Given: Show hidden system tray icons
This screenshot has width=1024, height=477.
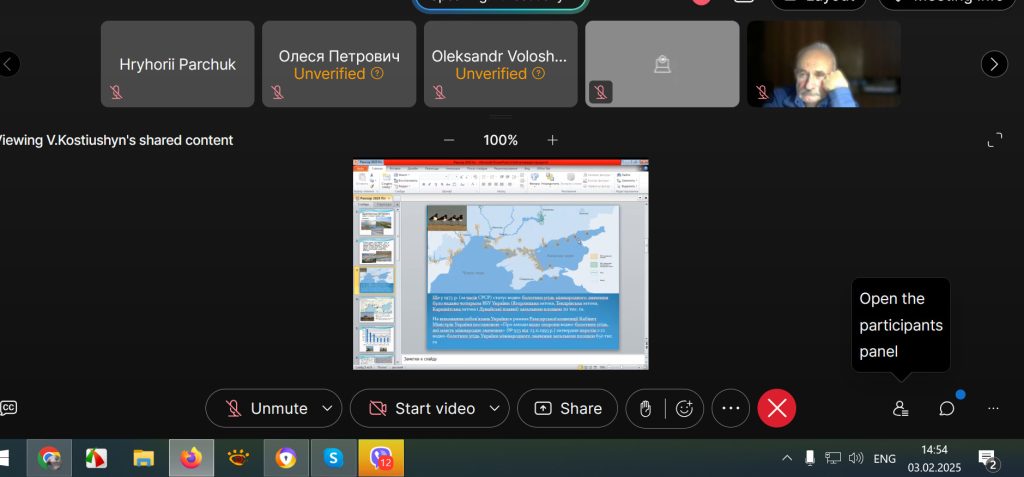Looking at the screenshot, I should pyautogui.click(x=787, y=458).
